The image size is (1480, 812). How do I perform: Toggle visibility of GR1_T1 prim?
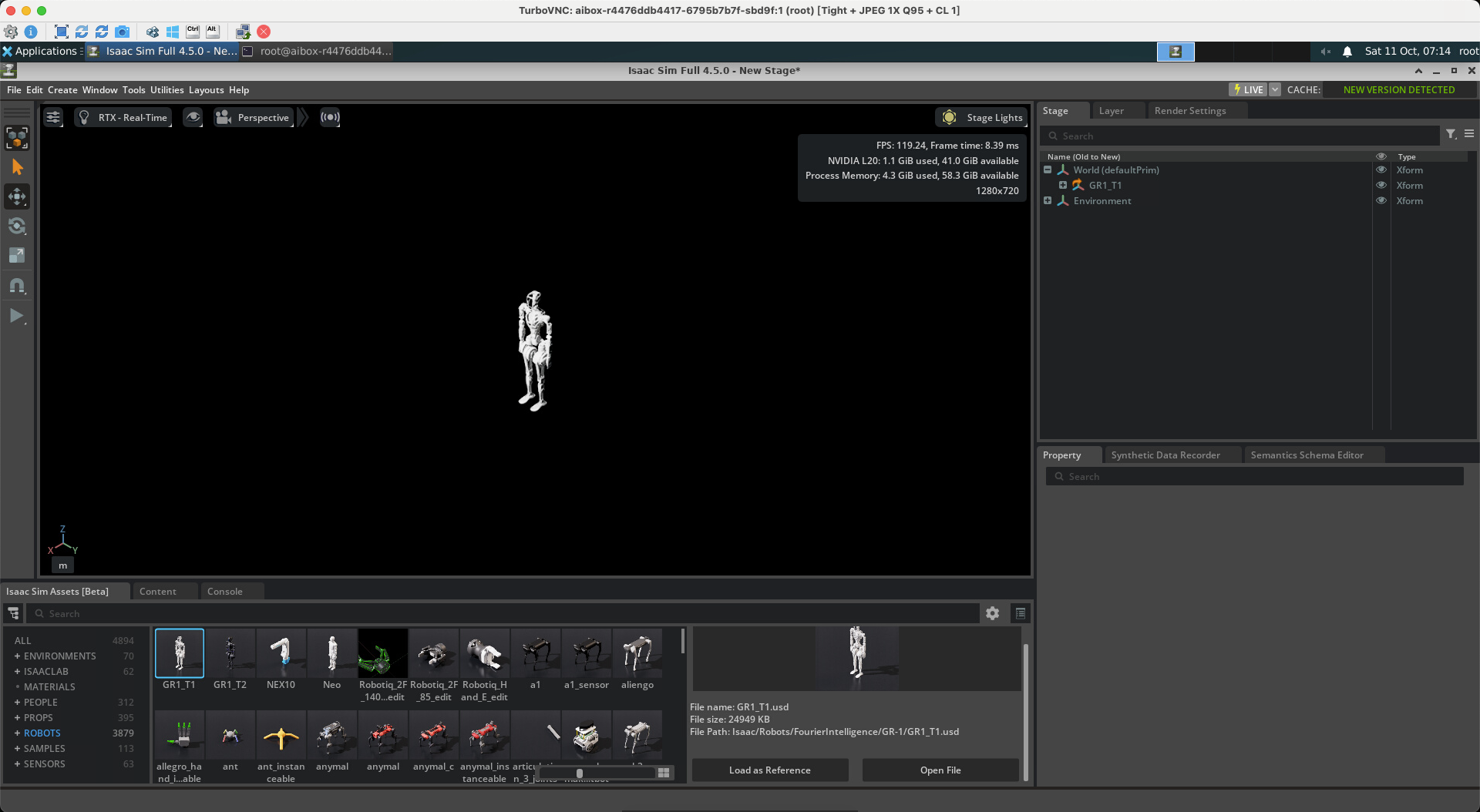pos(1381,186)
